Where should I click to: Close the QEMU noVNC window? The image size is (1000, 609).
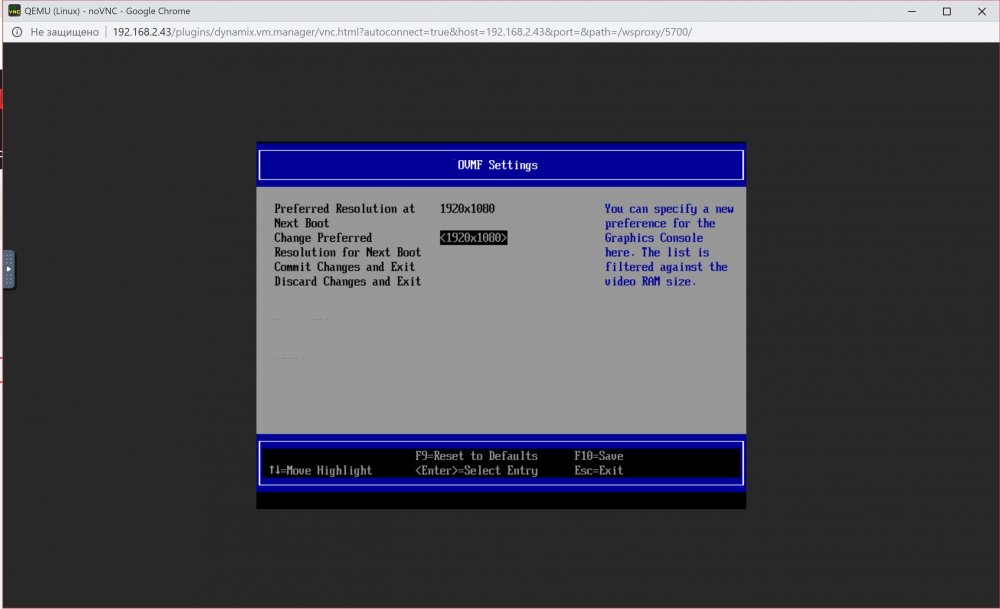(x=982, y=11)
